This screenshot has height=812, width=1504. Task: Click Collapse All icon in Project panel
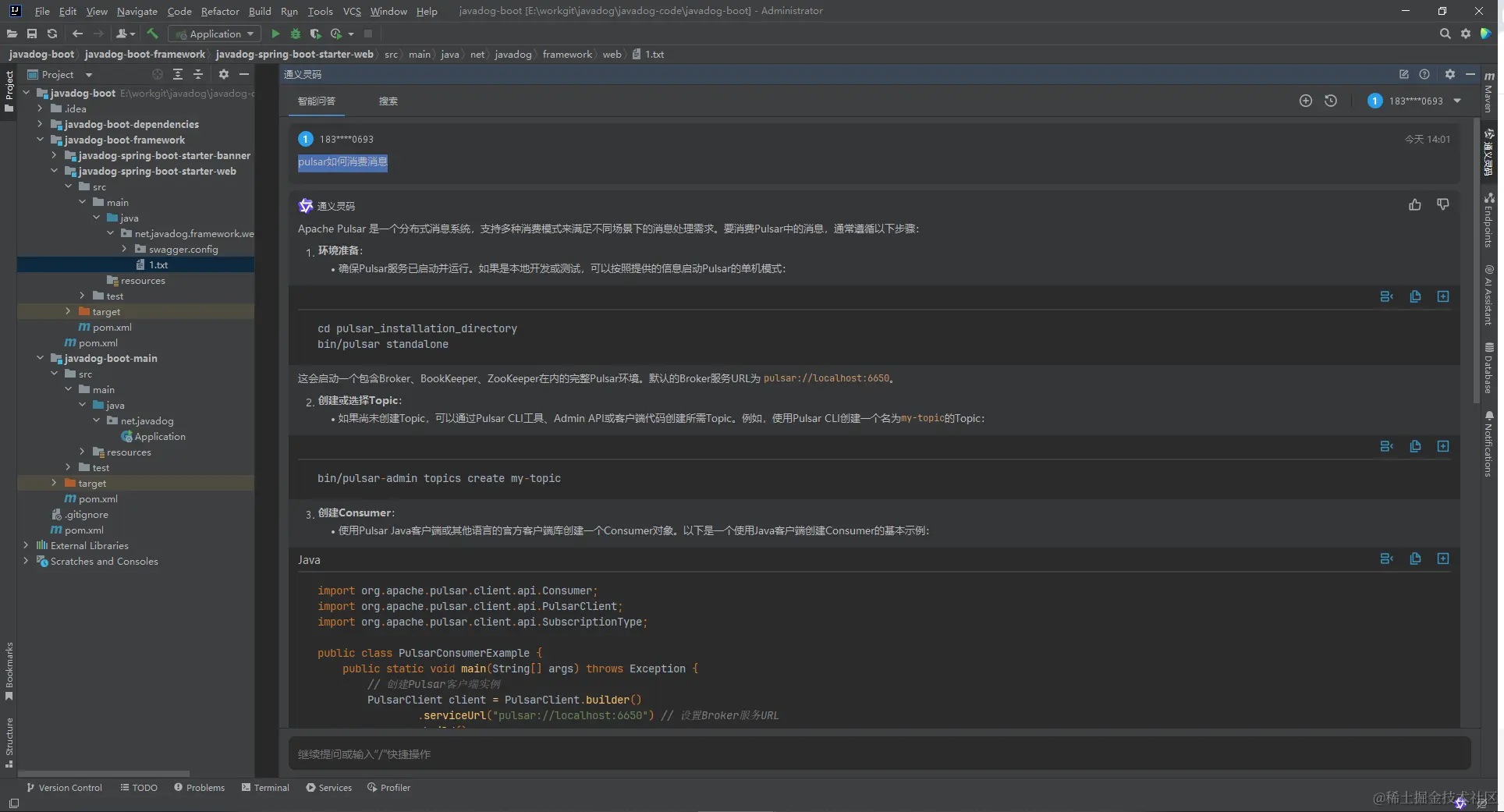pos(198,74)
